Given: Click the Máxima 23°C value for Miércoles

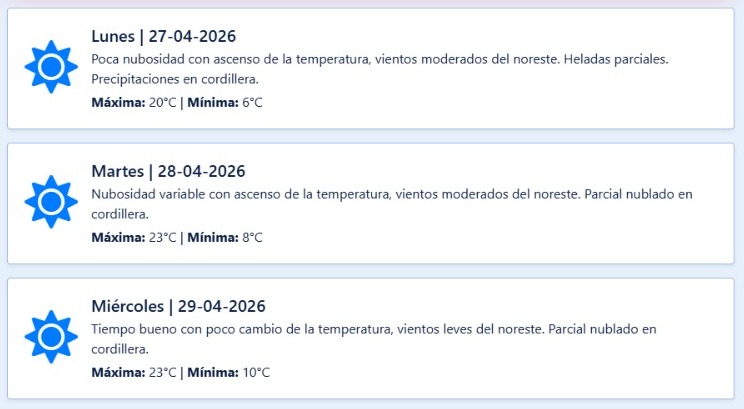Looking at the screenshot, I should pyautogui.click(x=162, y=372).
